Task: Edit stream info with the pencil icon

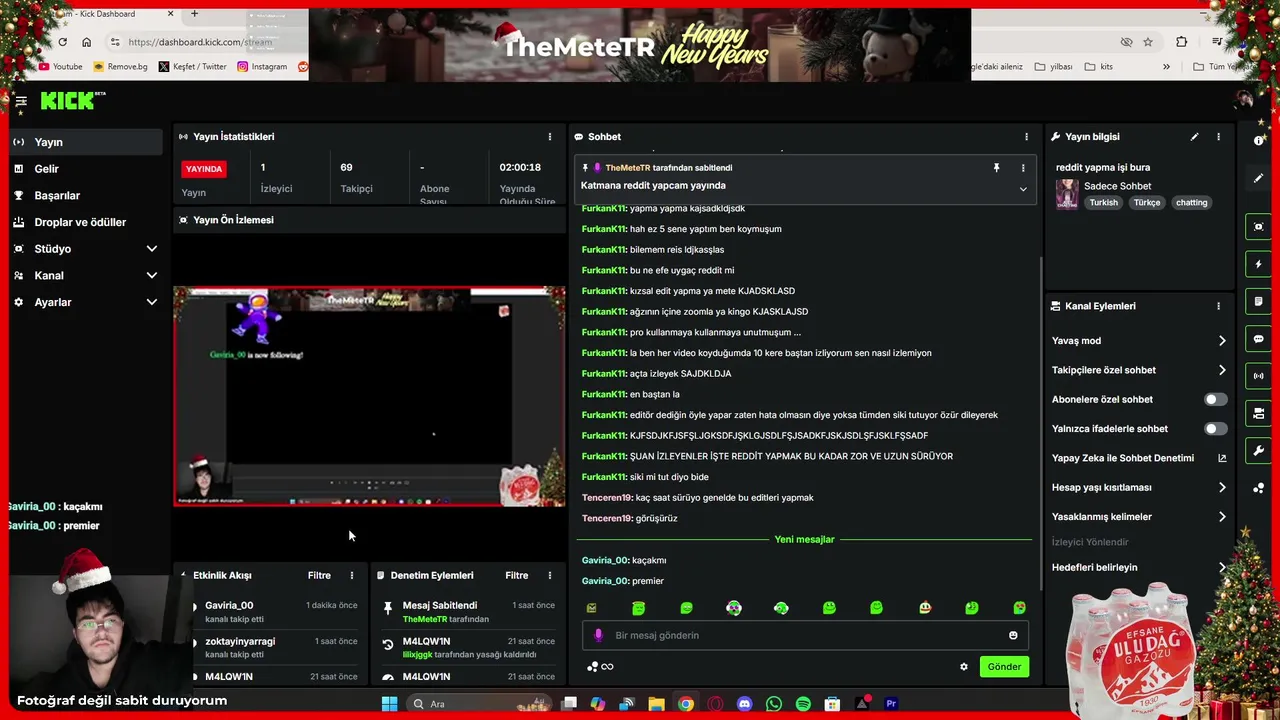Action: pos(1194,137)
